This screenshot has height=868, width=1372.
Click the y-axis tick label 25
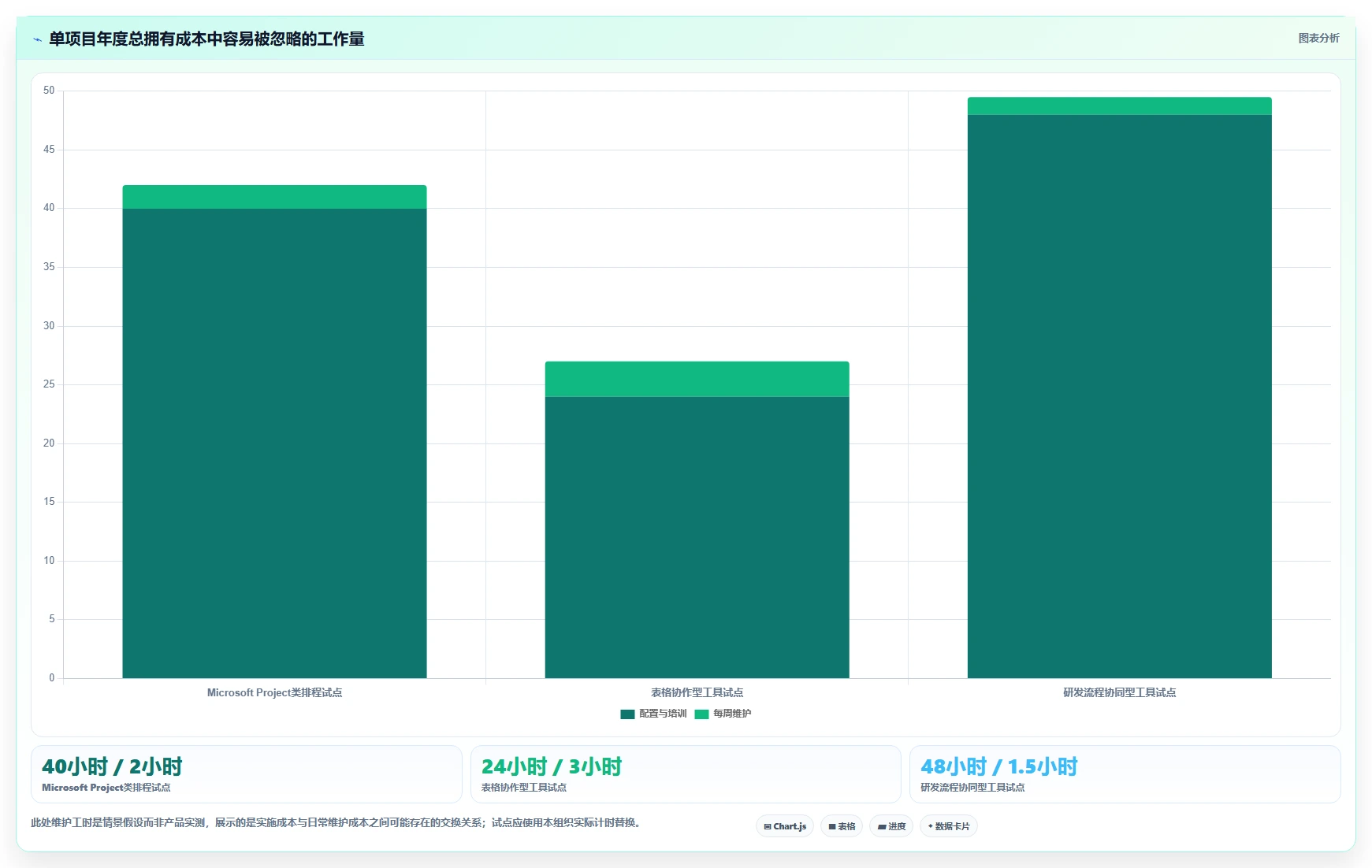pyautogui.click(x=49, y=384)
